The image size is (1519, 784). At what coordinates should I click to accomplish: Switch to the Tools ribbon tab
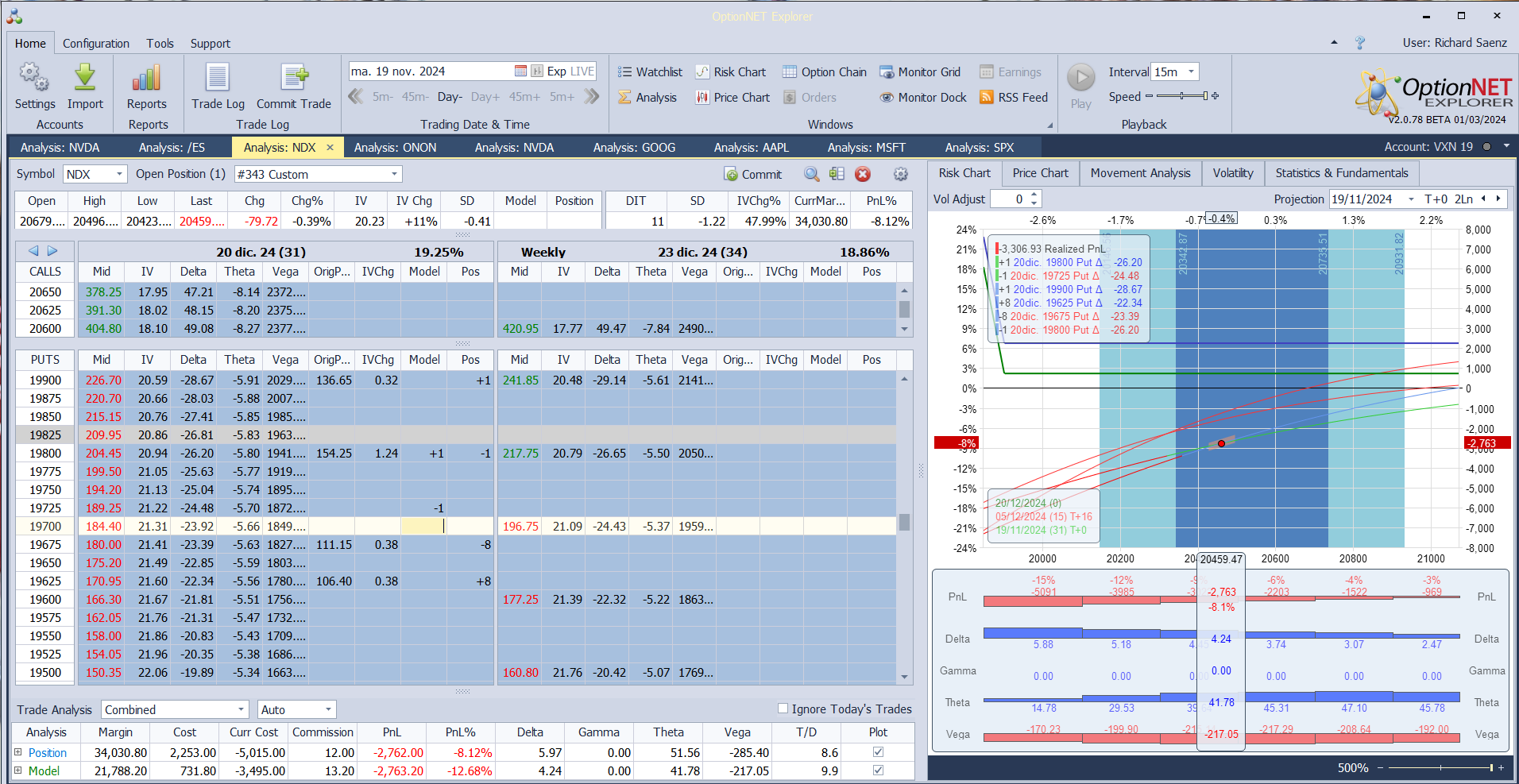click(160, 44)
